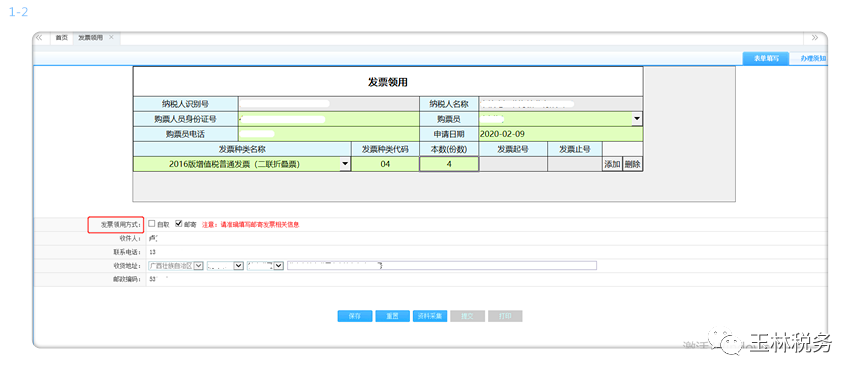The width and height of the screenshot is (860, 380).
Task: Click the 纳税人名称 label
Action: point(449,104)
